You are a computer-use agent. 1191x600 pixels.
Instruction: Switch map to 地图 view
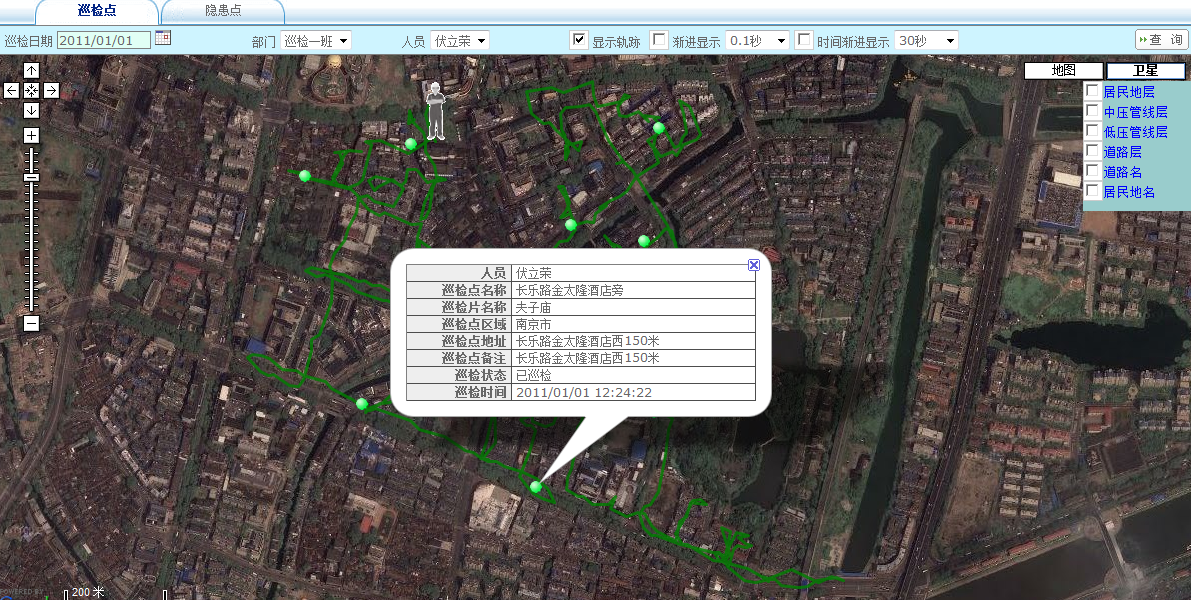1063,71
